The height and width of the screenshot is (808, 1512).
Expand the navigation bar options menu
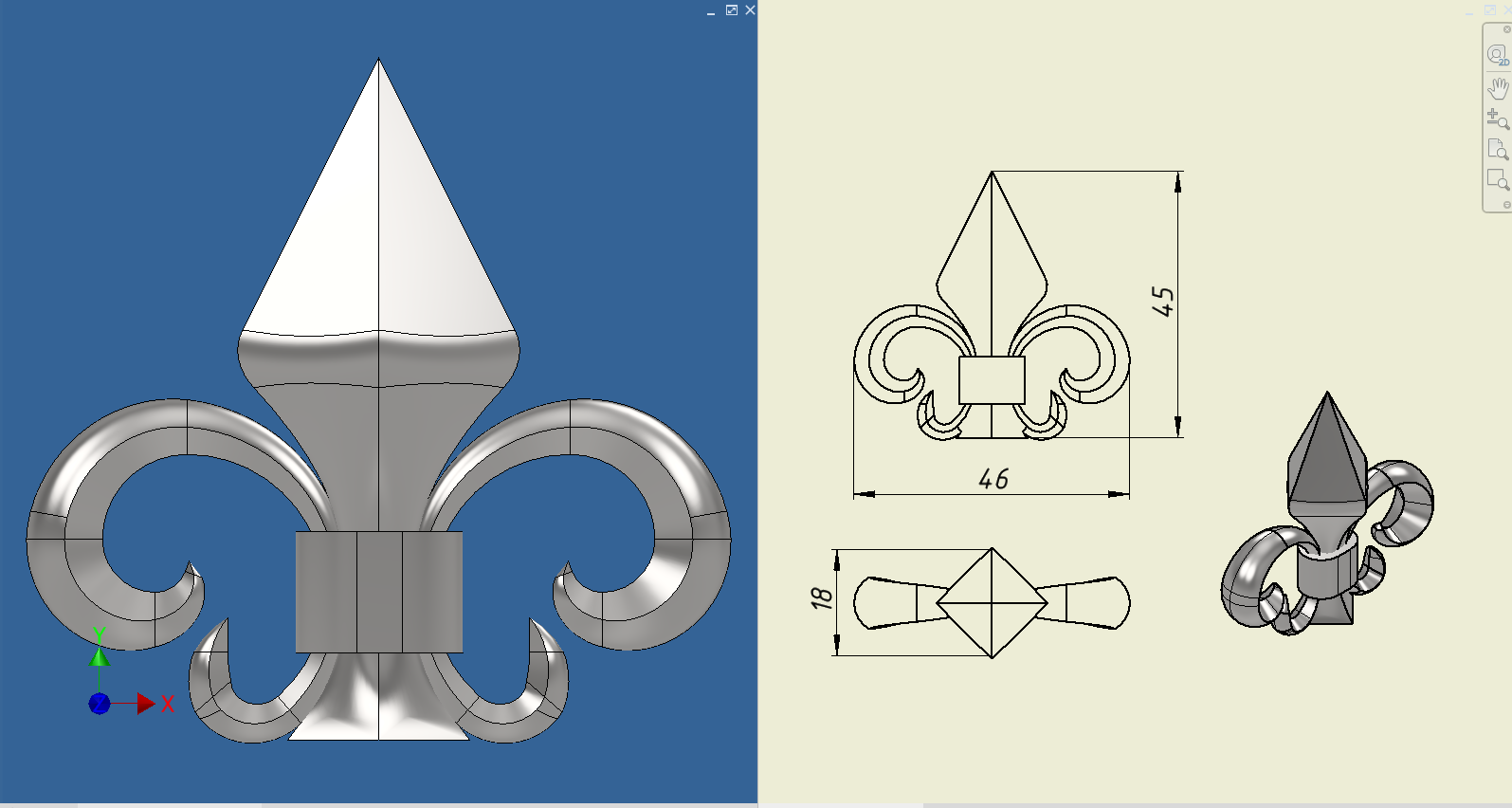(x=1506, y=205)
